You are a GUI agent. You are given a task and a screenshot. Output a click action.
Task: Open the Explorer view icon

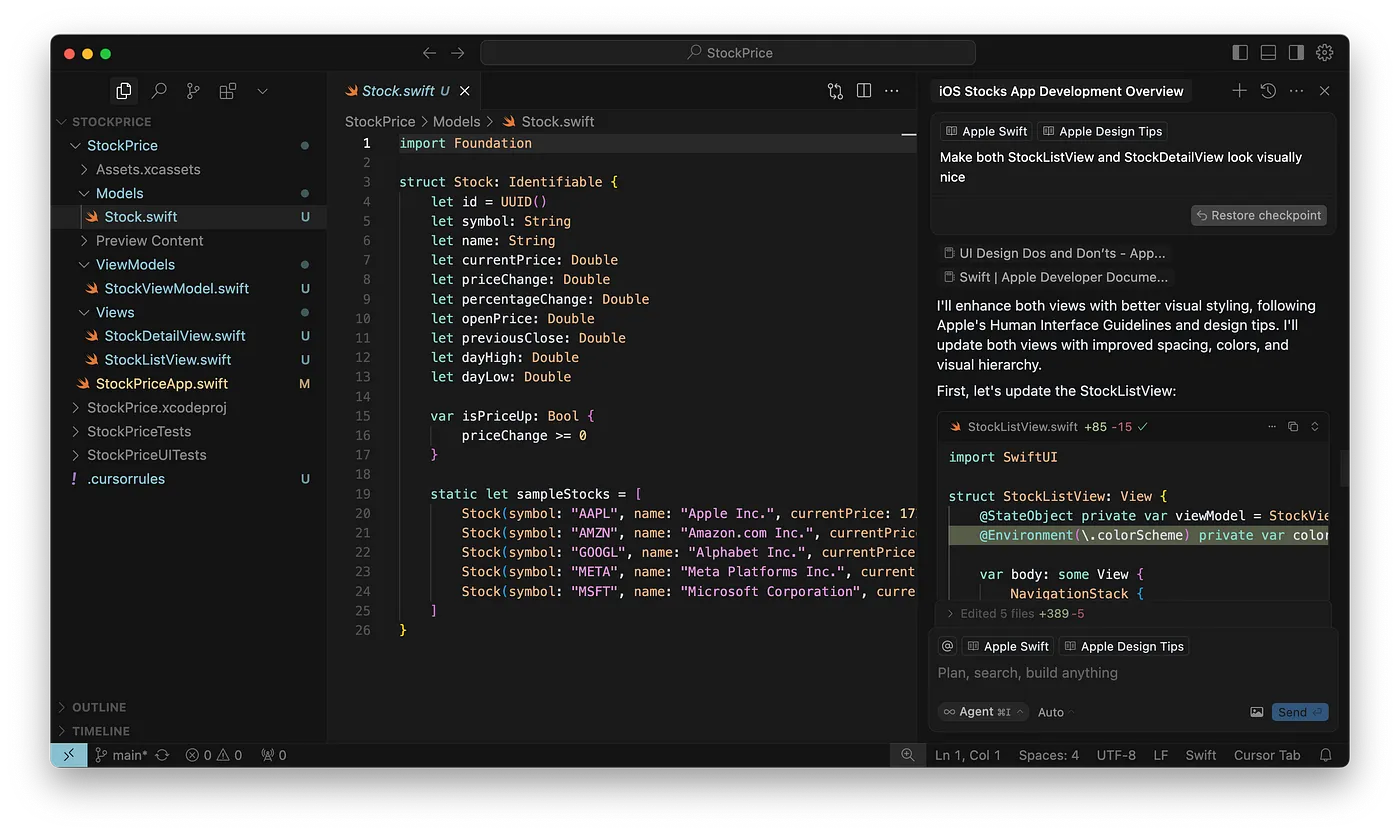(124, 91)
